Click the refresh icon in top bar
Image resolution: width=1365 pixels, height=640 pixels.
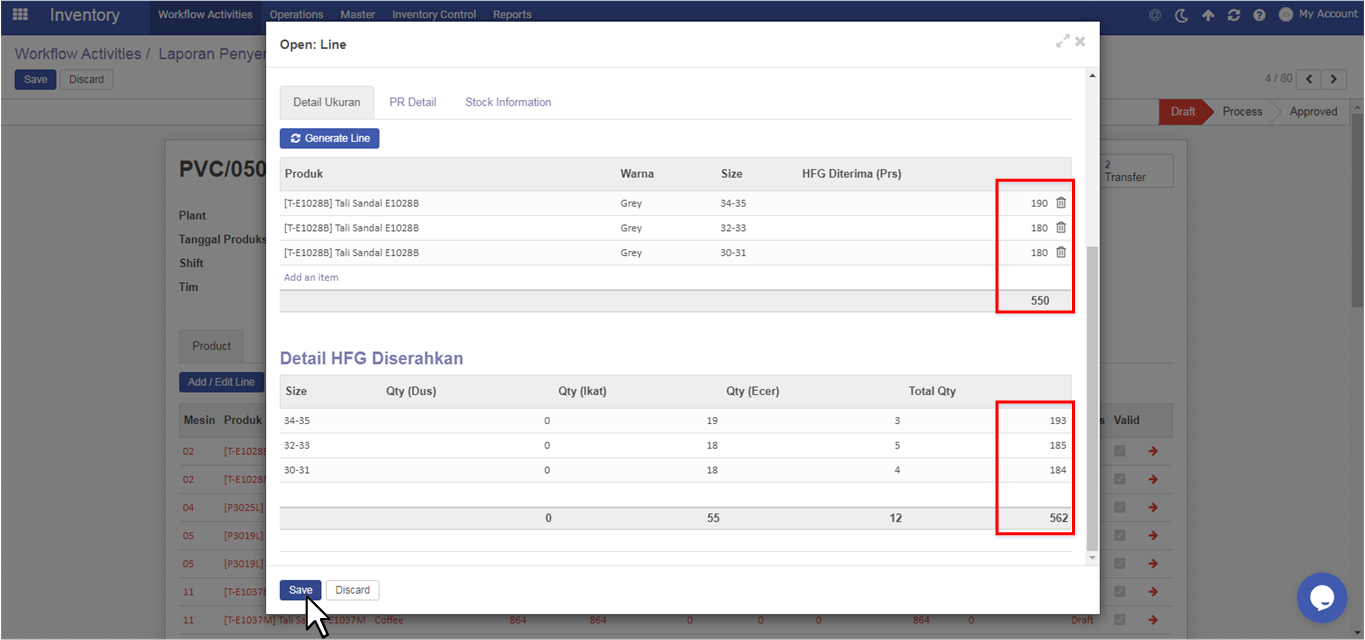[1234, 15]
